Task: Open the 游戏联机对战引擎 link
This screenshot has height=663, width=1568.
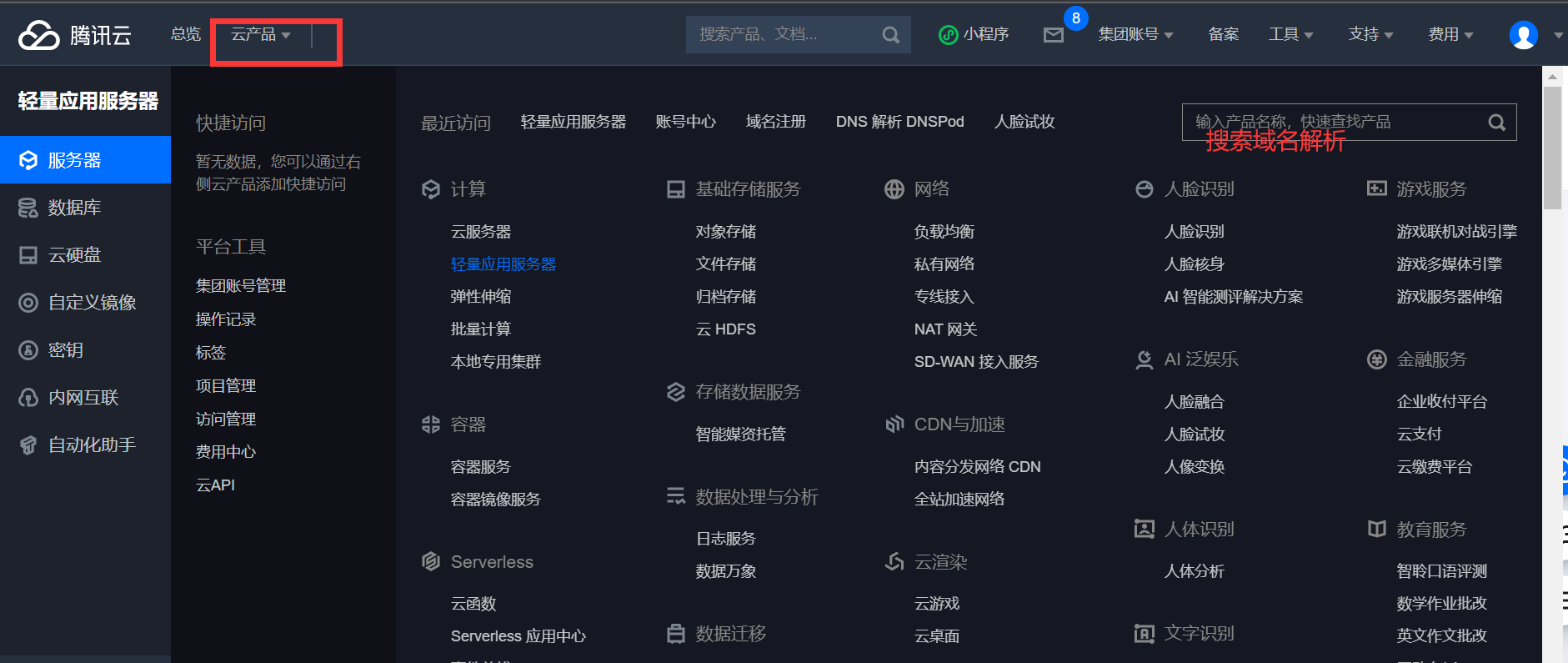Action: [x=1457, y=232]
